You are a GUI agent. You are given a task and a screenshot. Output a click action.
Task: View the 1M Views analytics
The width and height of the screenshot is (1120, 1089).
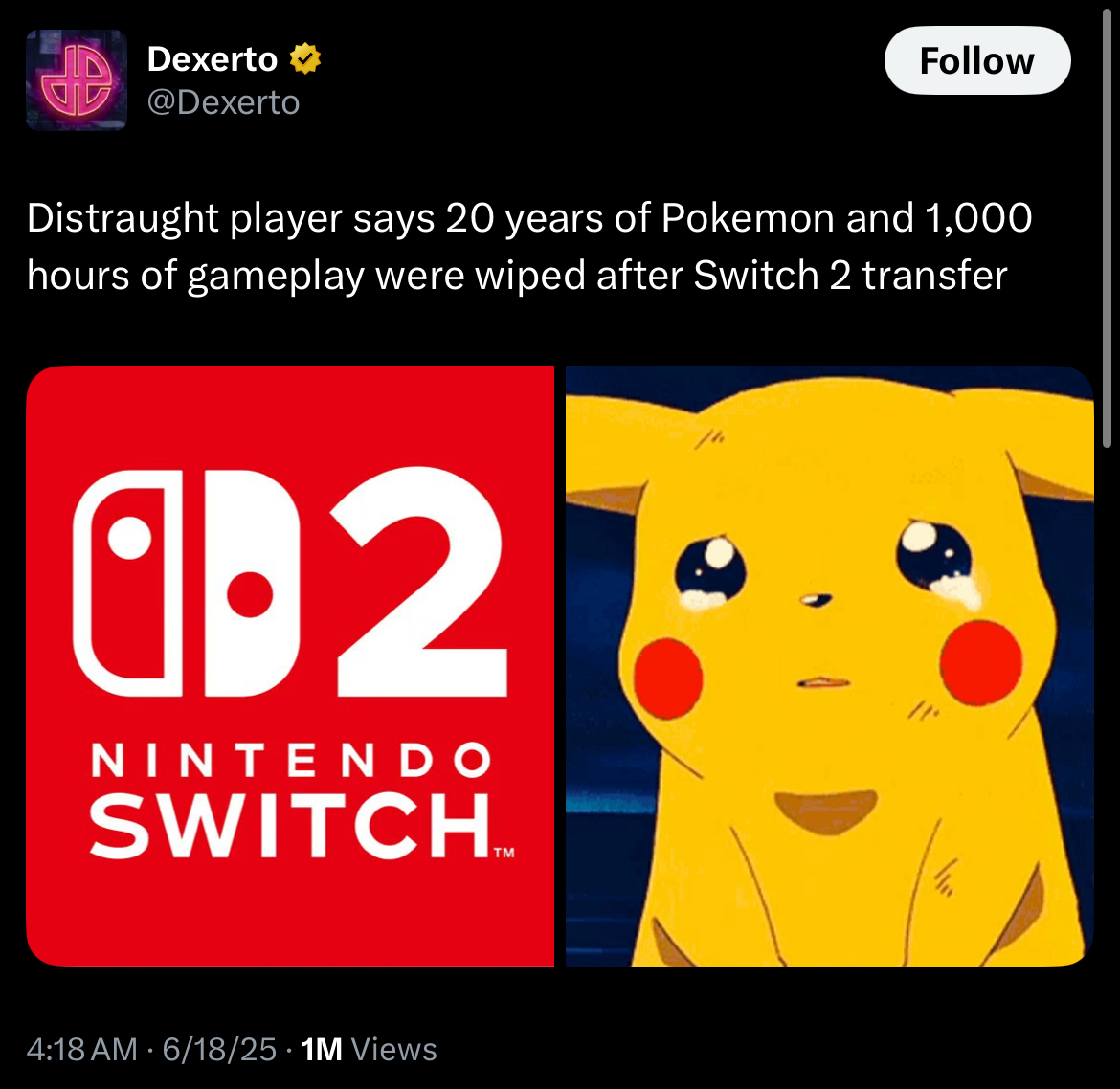click(369, 1050)
